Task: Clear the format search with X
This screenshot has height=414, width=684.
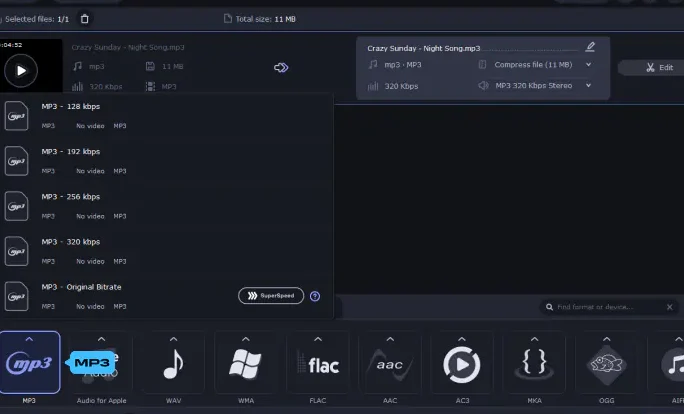Action: point(670,307)
